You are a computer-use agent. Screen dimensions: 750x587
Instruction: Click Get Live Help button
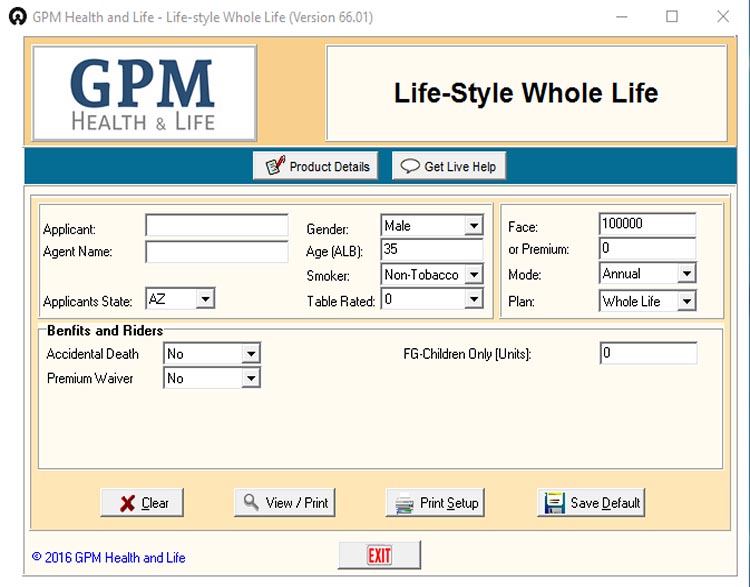[449, 166]
